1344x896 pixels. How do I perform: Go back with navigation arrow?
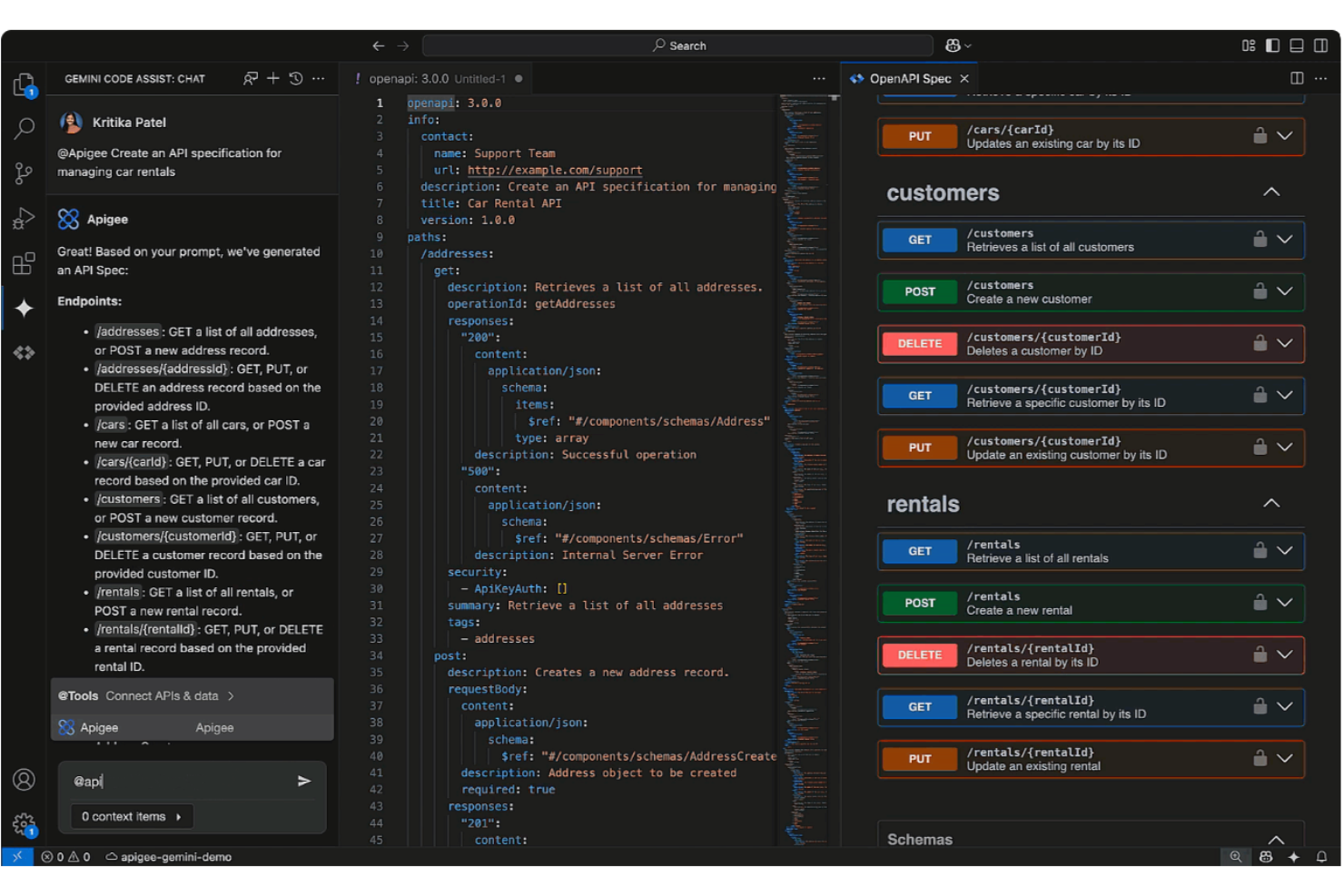pyautogui.click(x=379, y=45)
